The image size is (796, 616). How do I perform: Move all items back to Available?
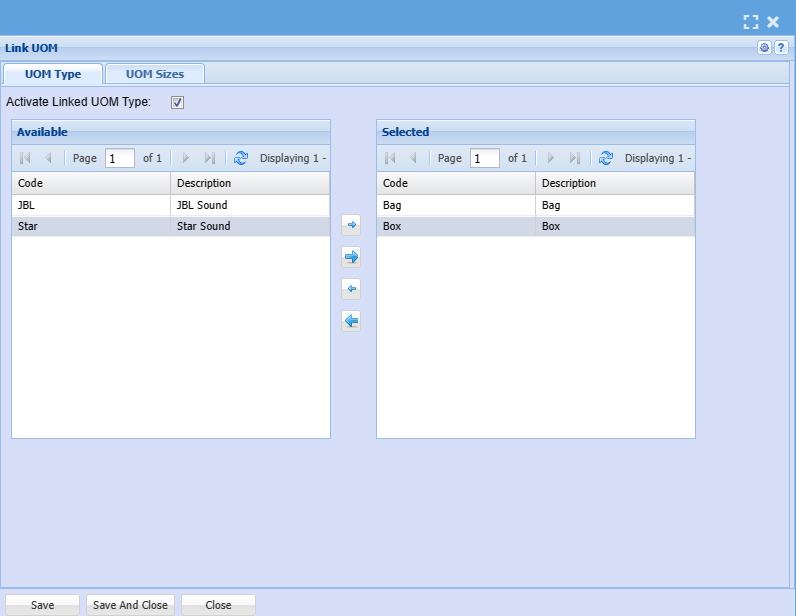(351, 321)
